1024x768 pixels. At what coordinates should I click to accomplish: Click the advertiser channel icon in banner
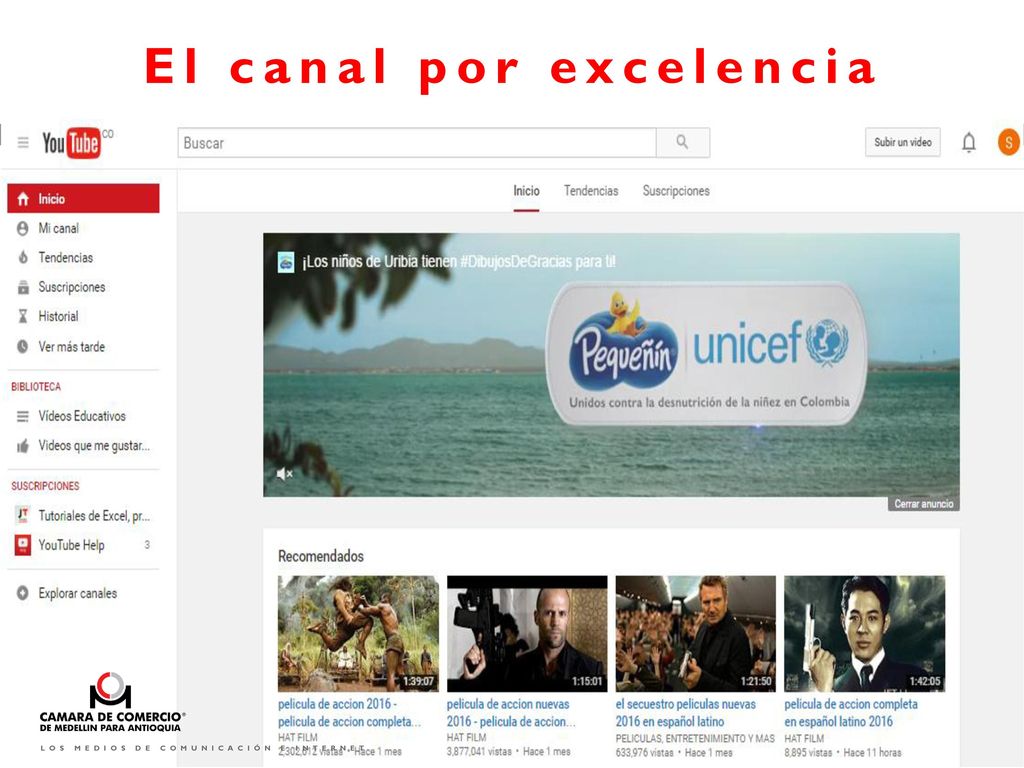286,262
